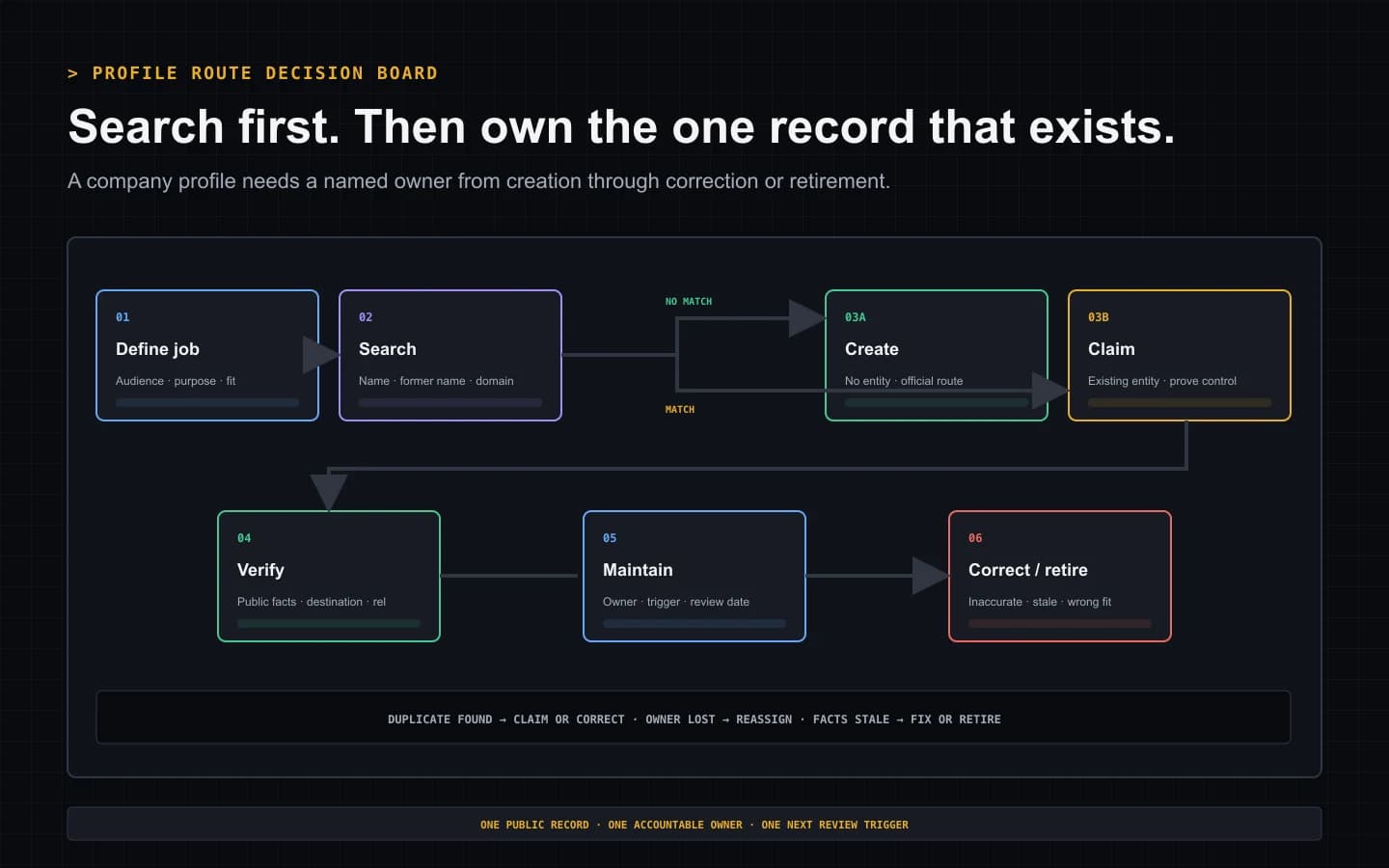Click the step number 06 label
1389x868 pixels.
click(x=975, y=538)
